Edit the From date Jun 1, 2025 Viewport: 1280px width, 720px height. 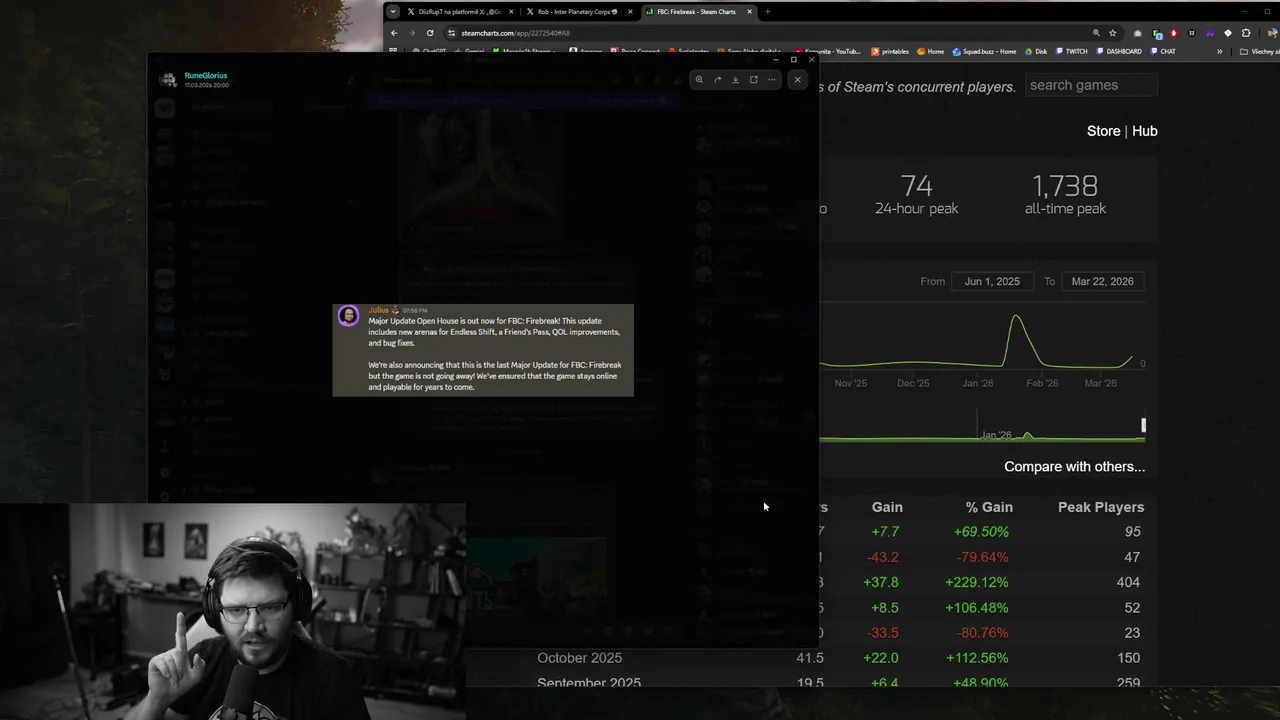992,281
